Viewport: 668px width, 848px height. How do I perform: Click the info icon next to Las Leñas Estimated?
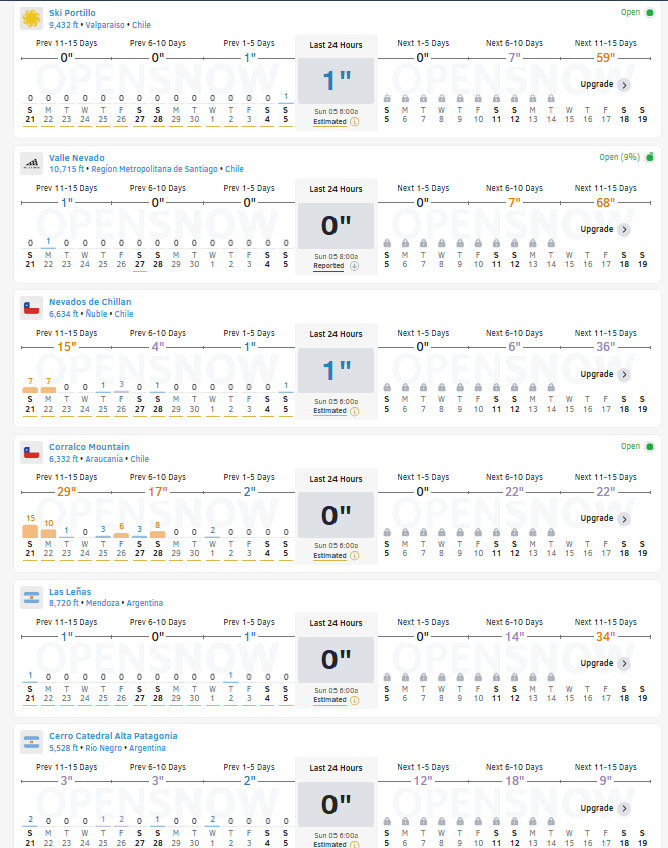(354, 700)
